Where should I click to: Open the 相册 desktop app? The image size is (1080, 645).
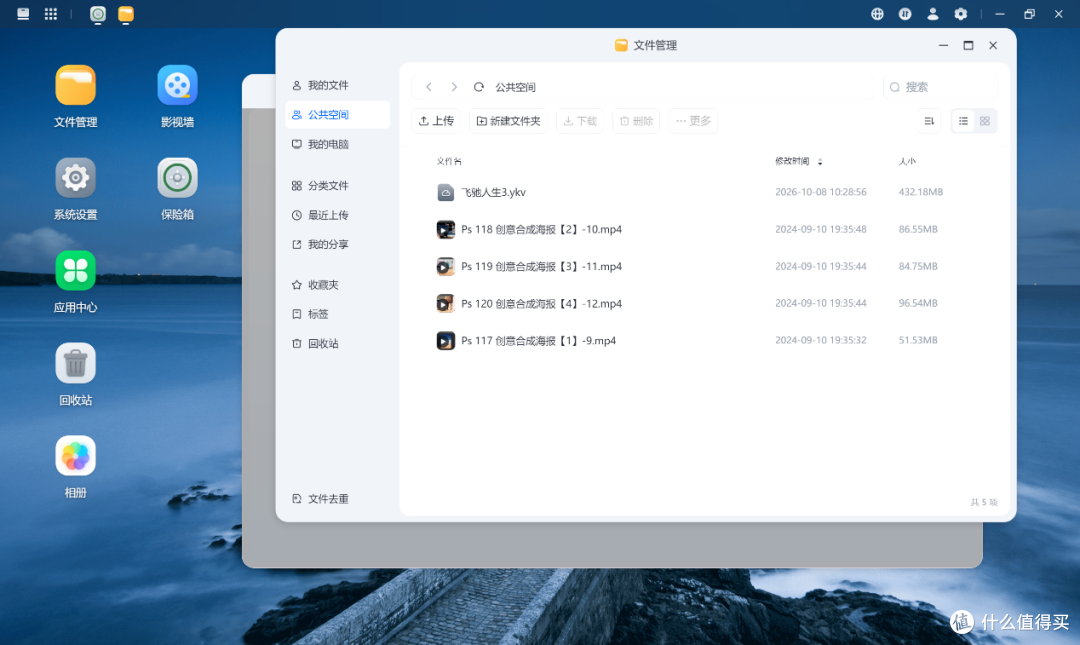pyautogui.click(x=75, y=455)
